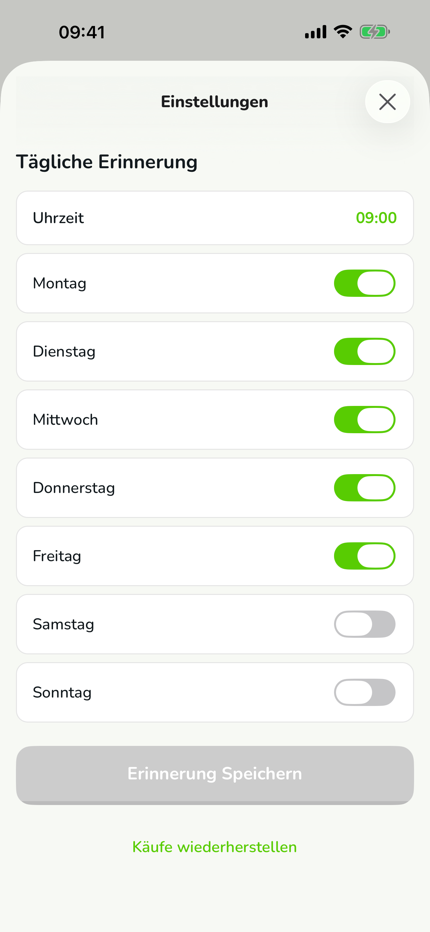Tap the cellular signal bars icon
Viewport: 430px width, 932px height.
pos(315,32)
